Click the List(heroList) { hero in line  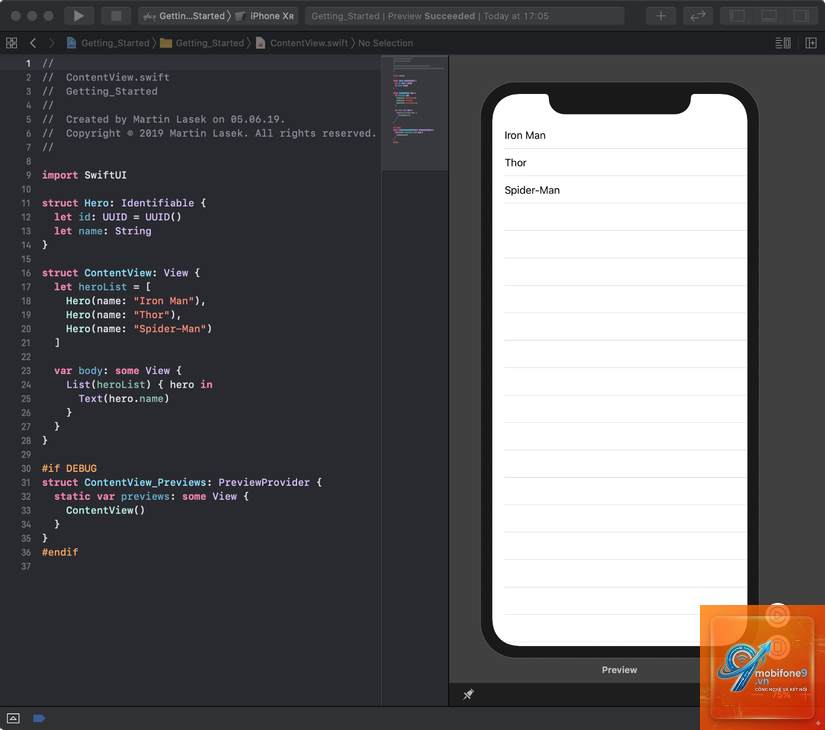coord(139,385)
